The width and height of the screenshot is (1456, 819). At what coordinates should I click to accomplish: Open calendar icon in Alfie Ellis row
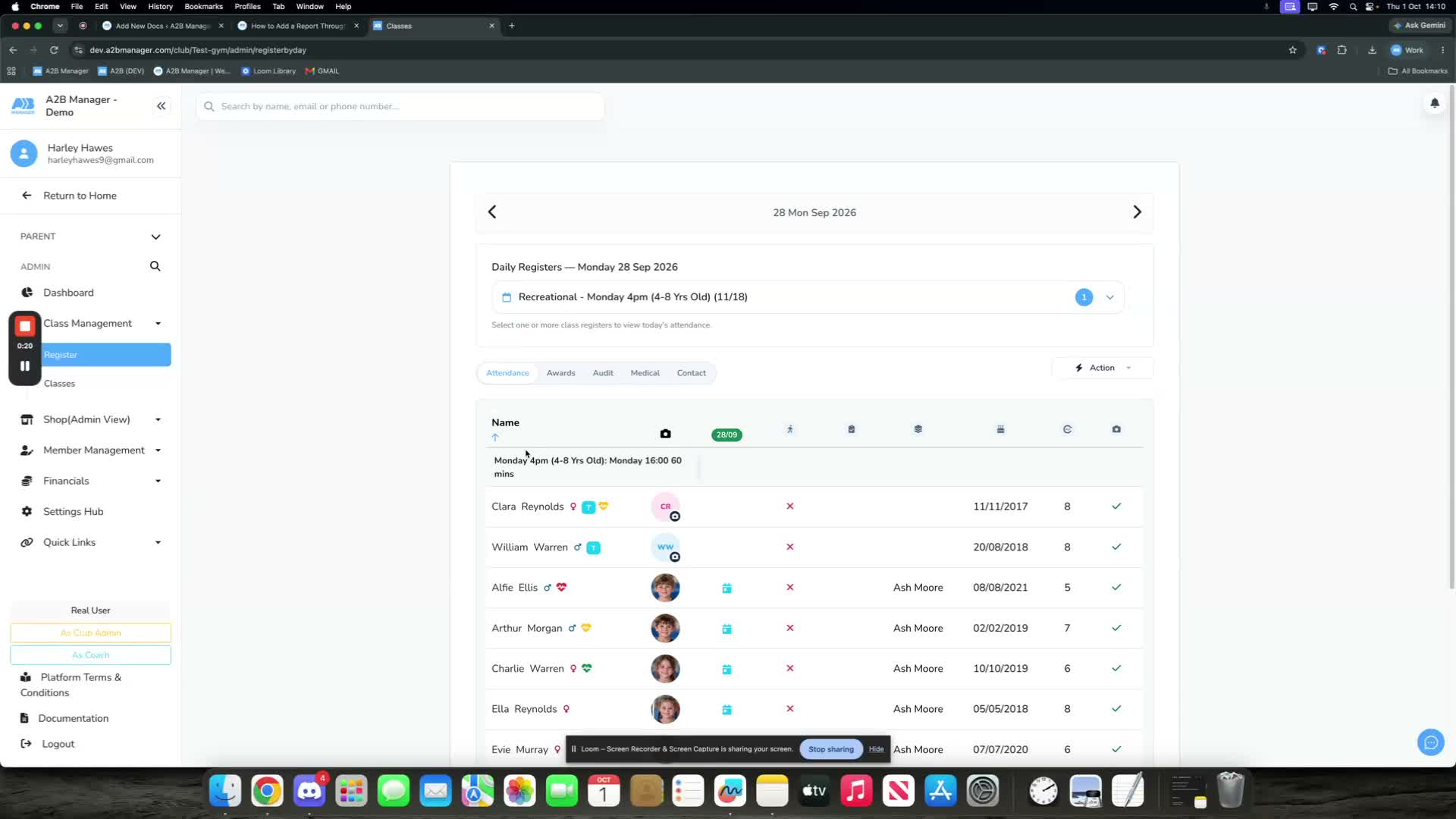coord(726,588)
